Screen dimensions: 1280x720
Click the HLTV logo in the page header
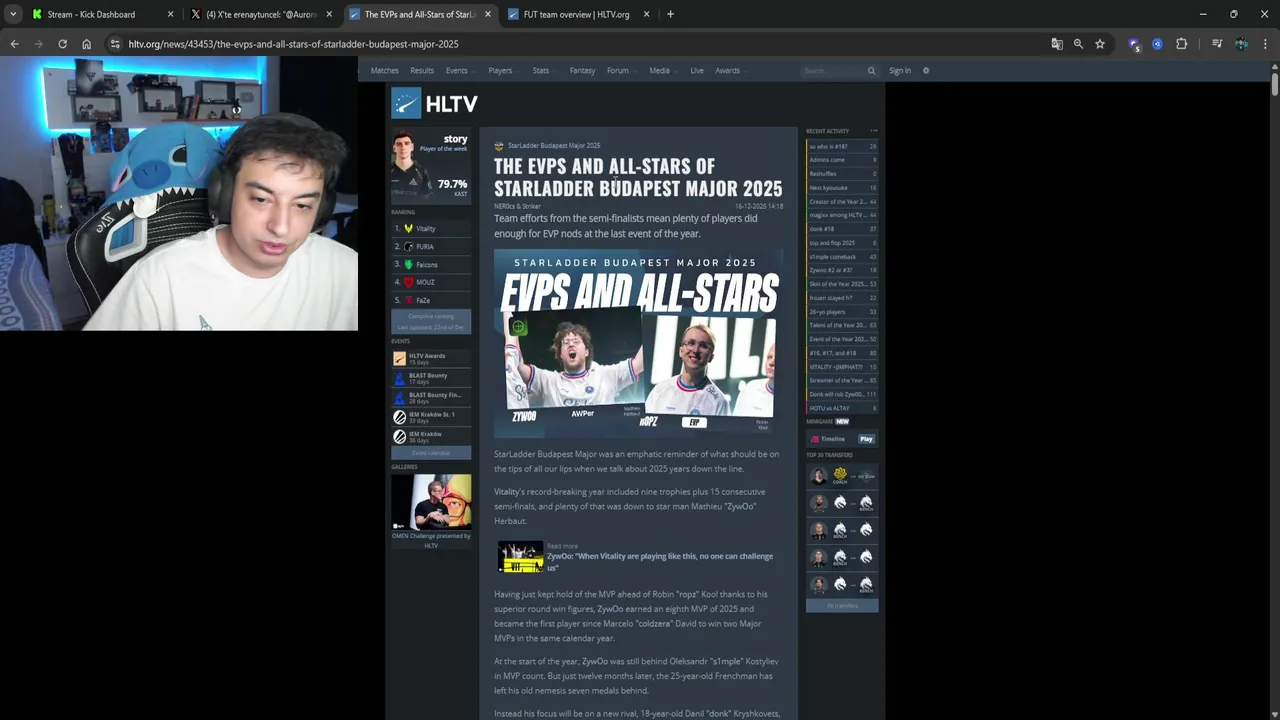pos(434,103)
